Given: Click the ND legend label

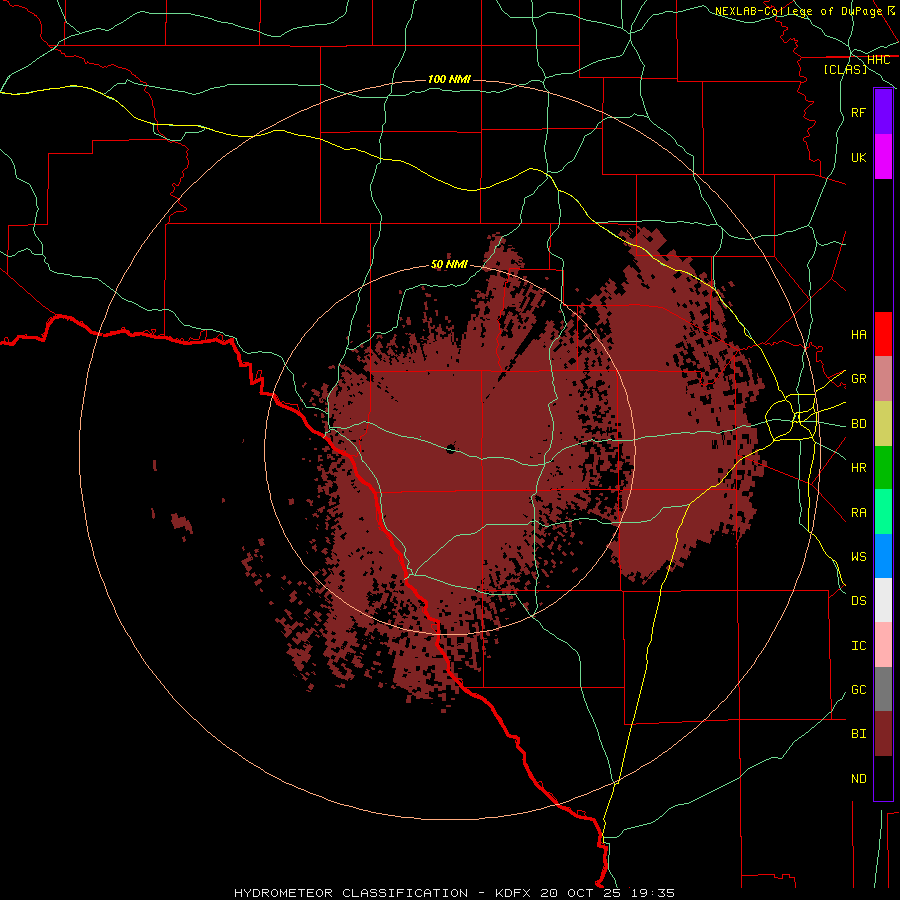Looking at the screenshot, I should (858, 779).
